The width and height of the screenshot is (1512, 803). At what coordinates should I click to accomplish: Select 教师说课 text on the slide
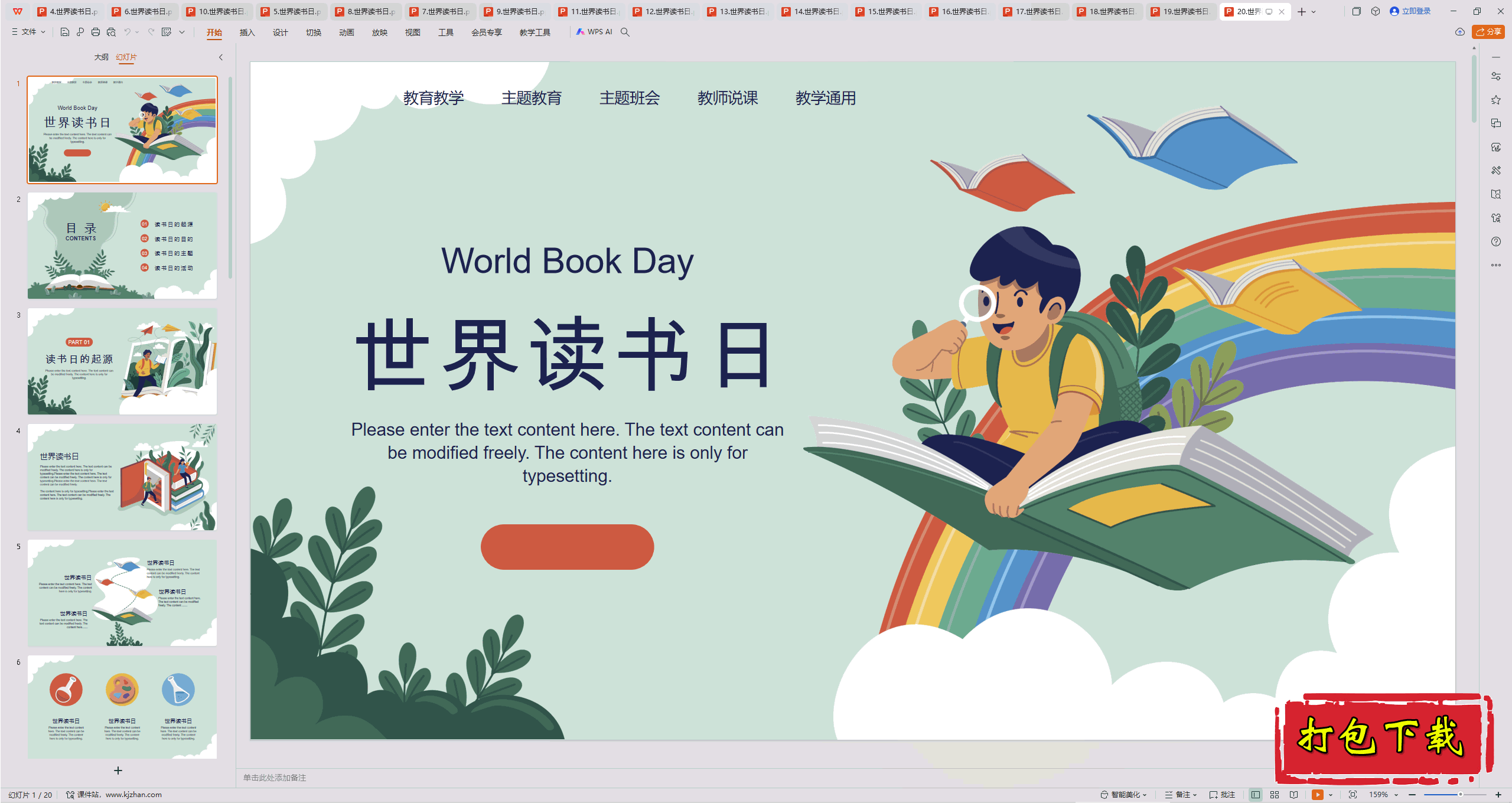pyautogui.click(x=728, y=98)
